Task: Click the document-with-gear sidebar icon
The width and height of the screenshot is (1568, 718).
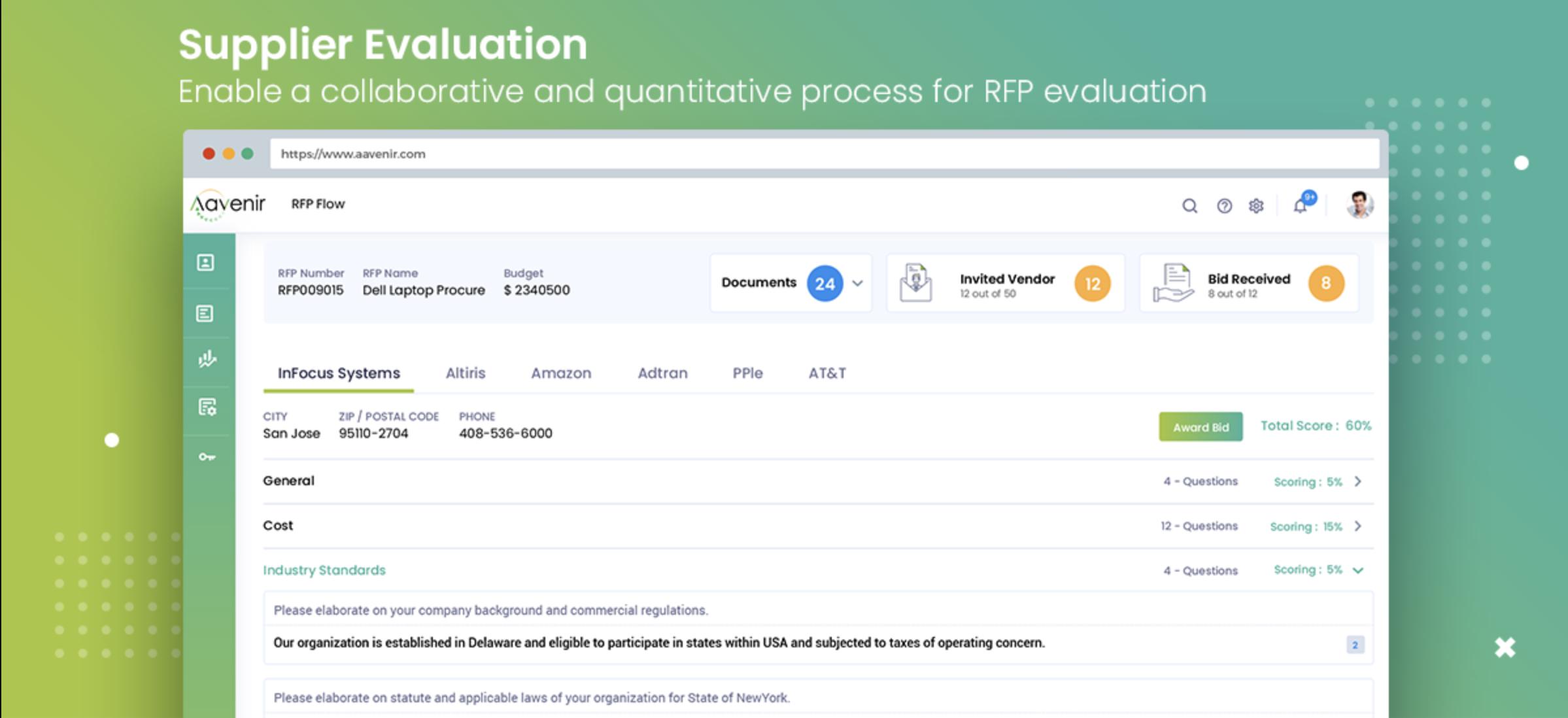Action: click(x=207, y=407)
